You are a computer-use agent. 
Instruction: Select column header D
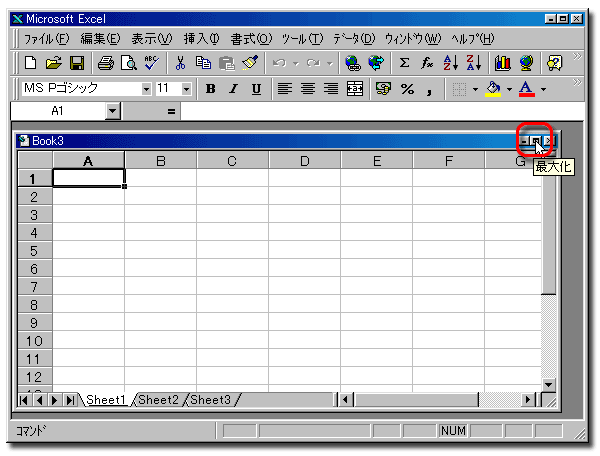[305, 161]
